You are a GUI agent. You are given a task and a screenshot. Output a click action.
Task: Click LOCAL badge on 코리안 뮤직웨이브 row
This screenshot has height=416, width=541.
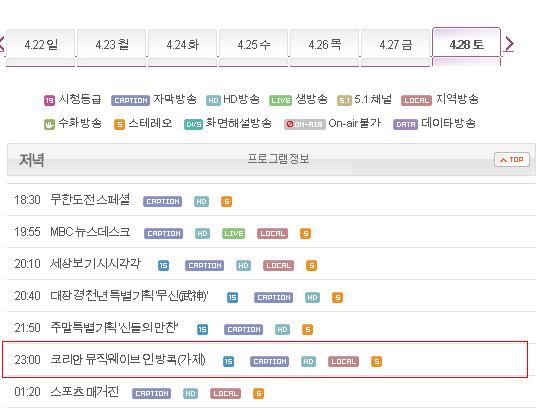click(x=343, y=361)
